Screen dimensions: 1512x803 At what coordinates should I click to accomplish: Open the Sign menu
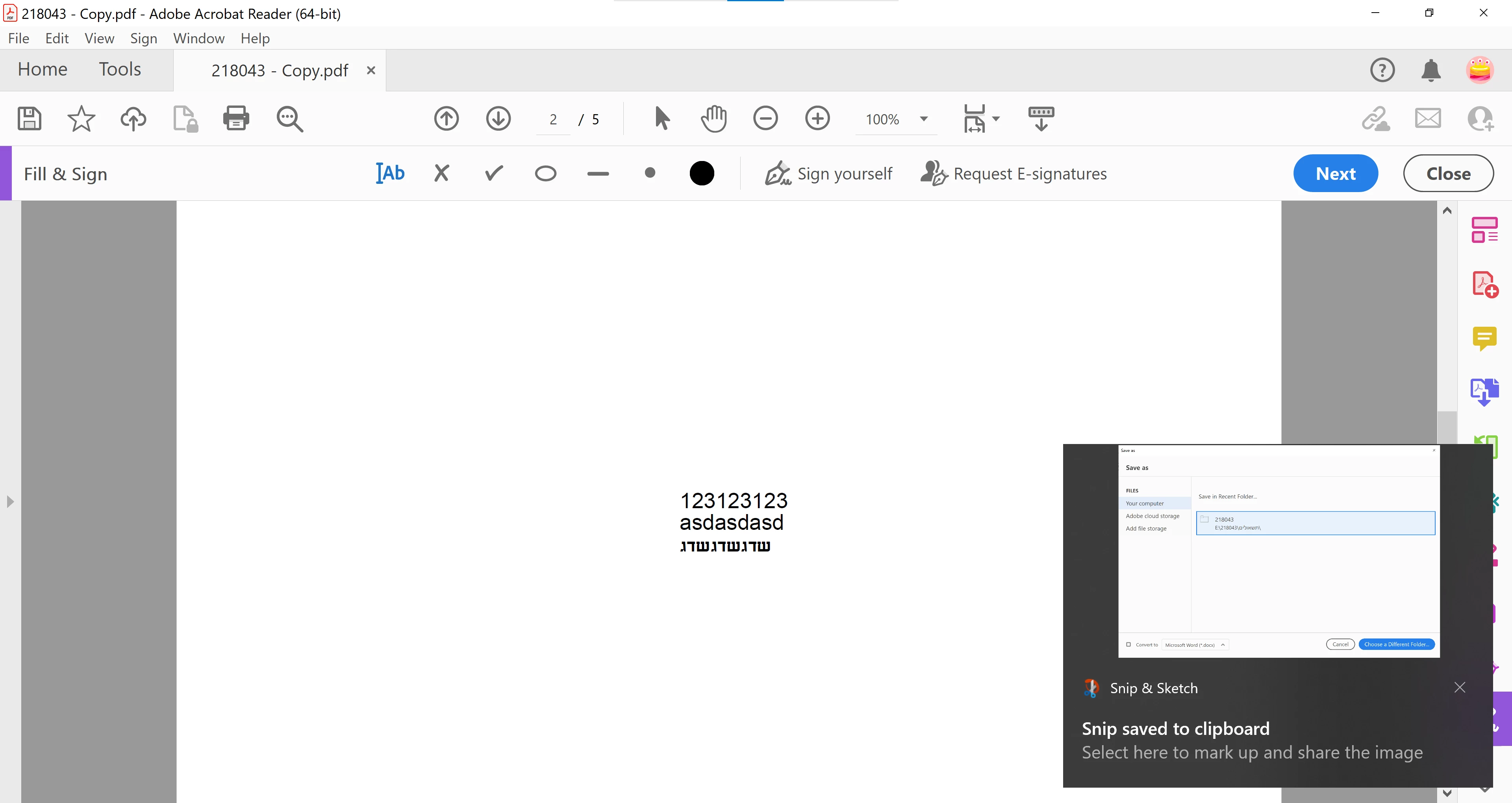pos(143,39)
